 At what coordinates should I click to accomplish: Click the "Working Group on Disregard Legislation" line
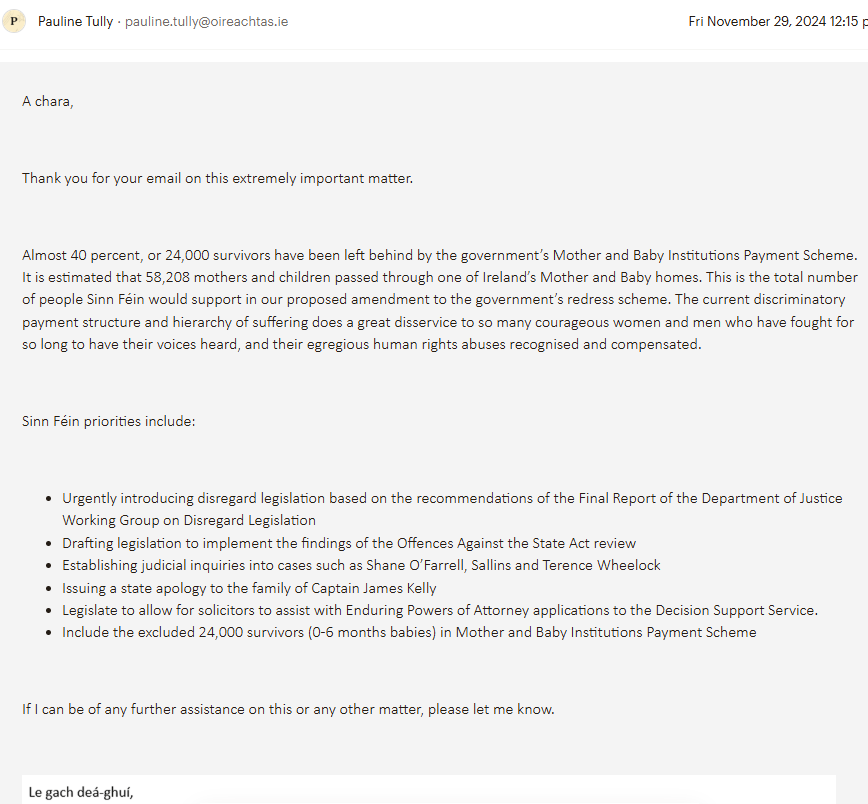(x=189, y=520)
